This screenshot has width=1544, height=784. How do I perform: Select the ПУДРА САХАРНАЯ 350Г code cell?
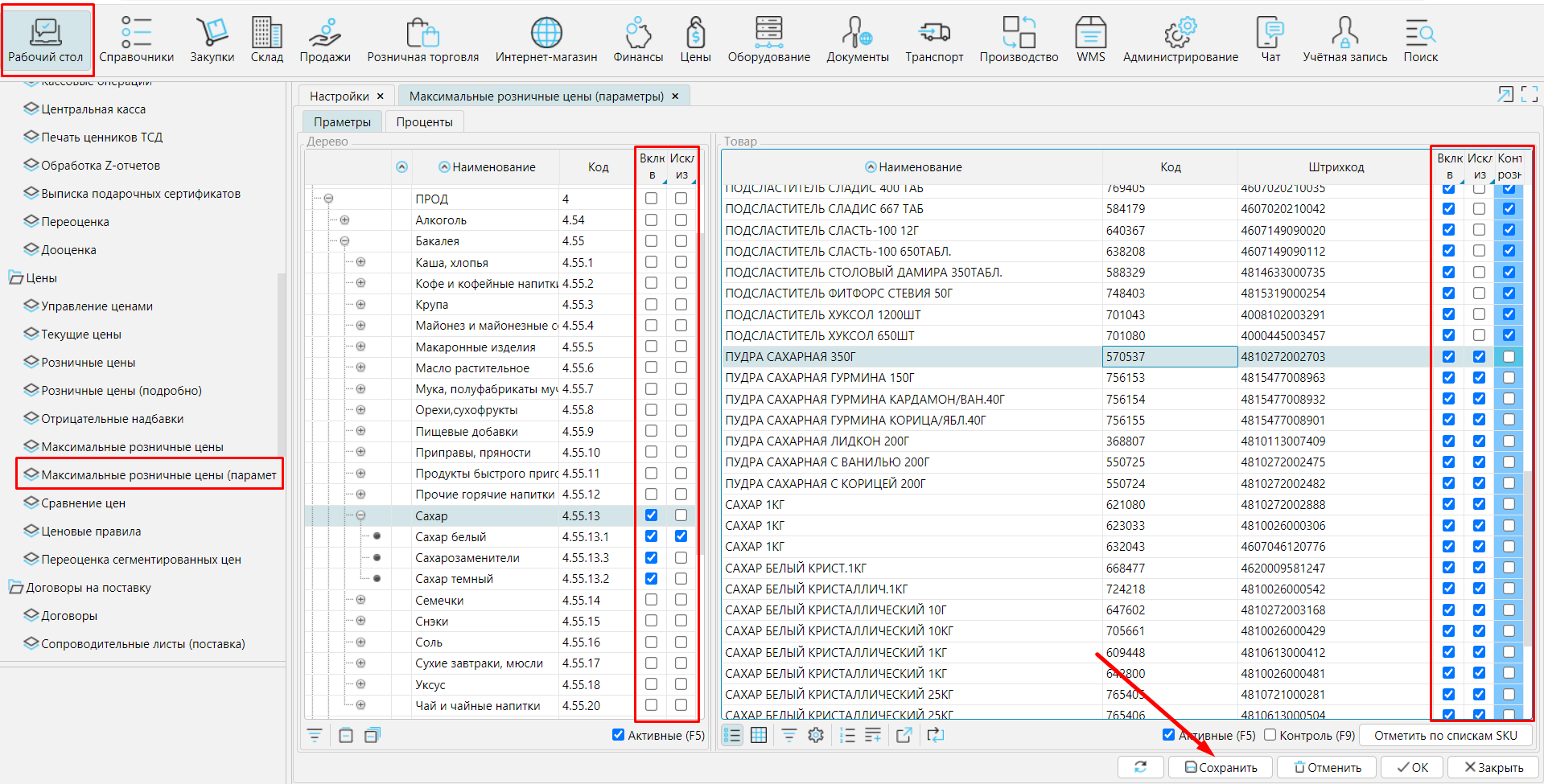pyautogui.click(x=1169, y=357)
